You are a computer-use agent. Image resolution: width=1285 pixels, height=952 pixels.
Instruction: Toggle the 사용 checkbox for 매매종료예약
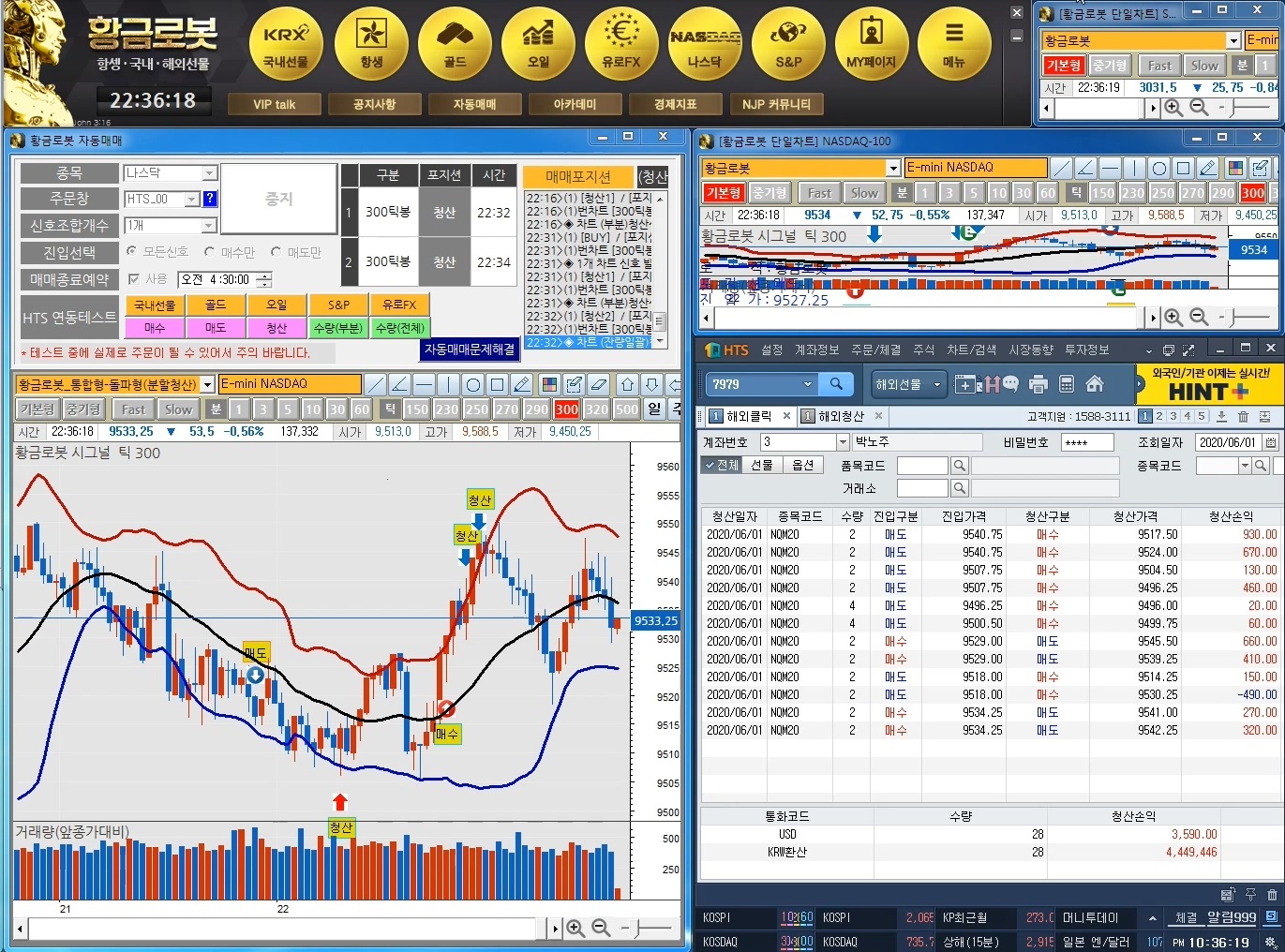(133, 279)
